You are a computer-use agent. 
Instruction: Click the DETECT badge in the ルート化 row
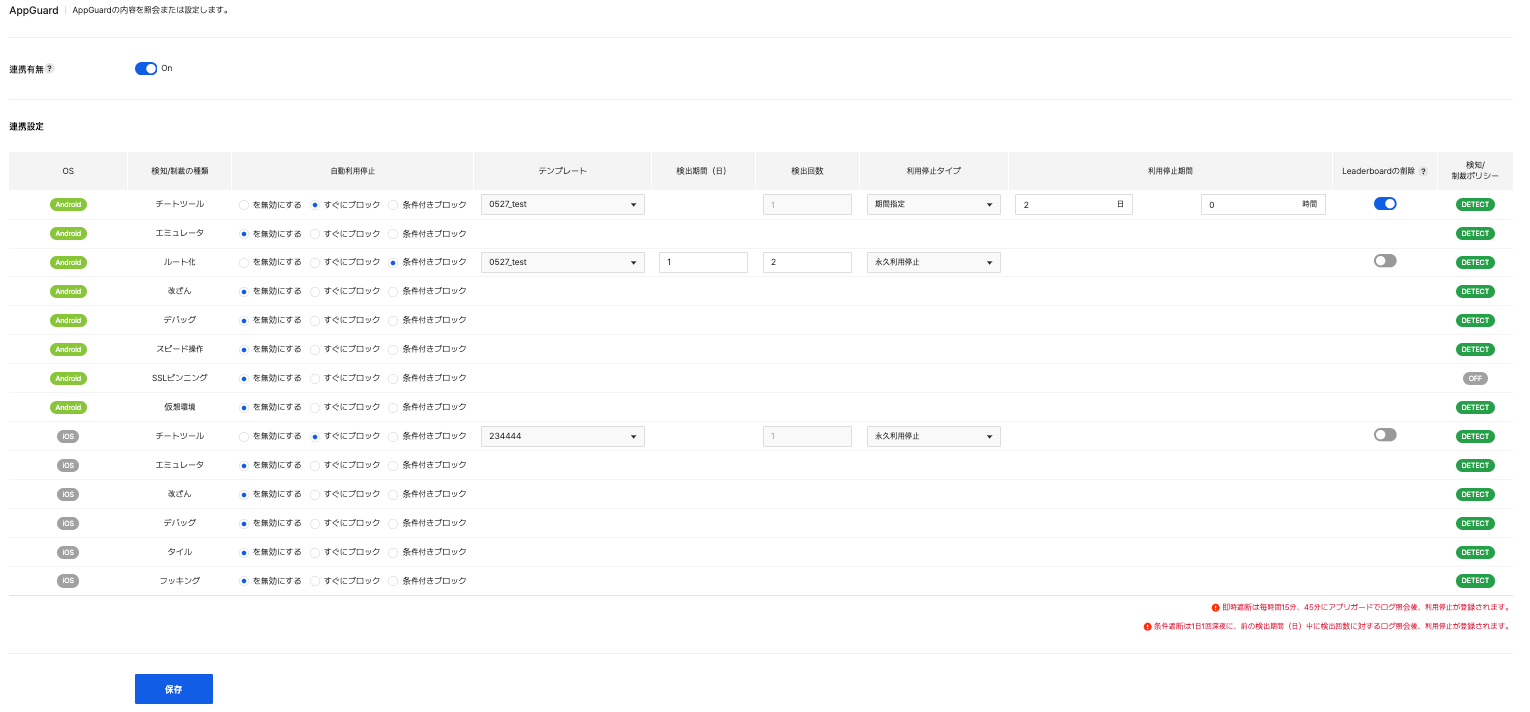1475,262
